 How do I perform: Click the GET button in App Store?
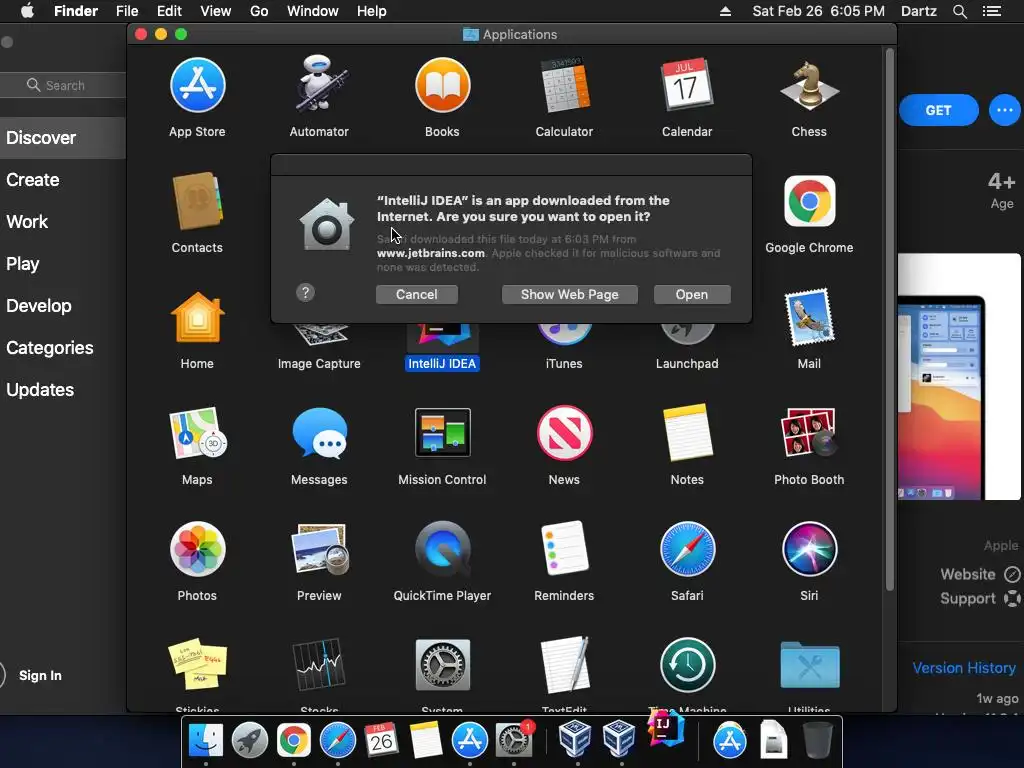(938, 110)
